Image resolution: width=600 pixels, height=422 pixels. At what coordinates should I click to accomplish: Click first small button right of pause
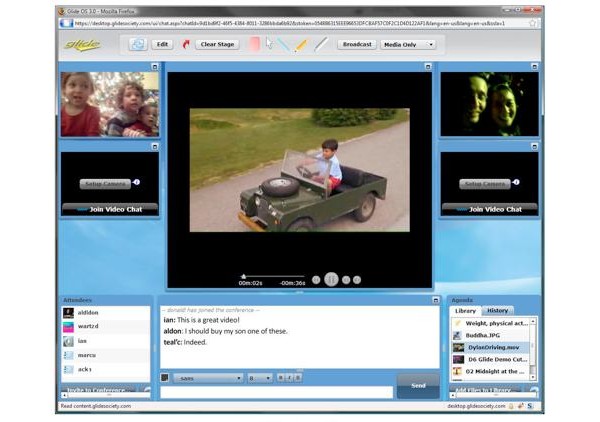coord(346,280)
